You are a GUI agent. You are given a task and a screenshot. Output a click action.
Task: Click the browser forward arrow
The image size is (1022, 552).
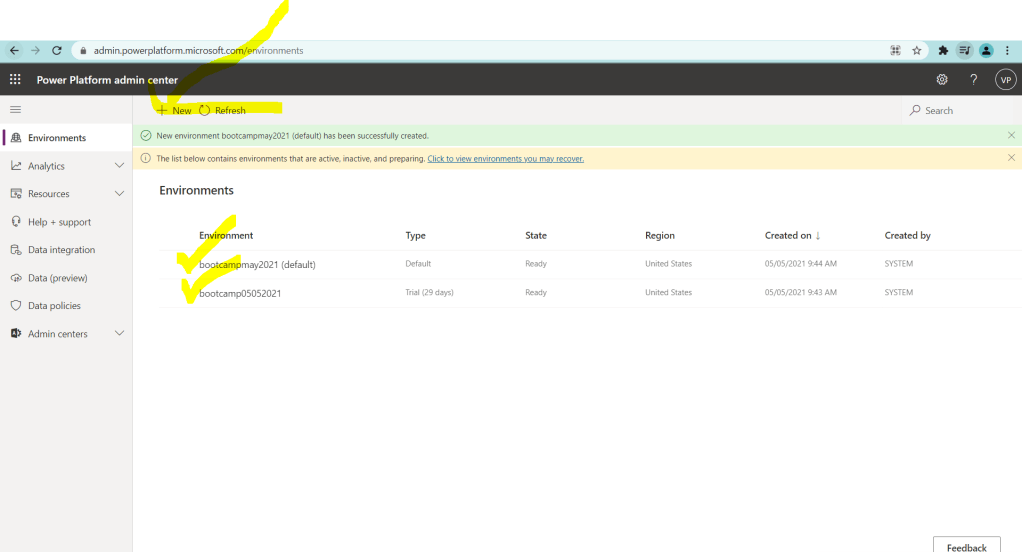36,50
